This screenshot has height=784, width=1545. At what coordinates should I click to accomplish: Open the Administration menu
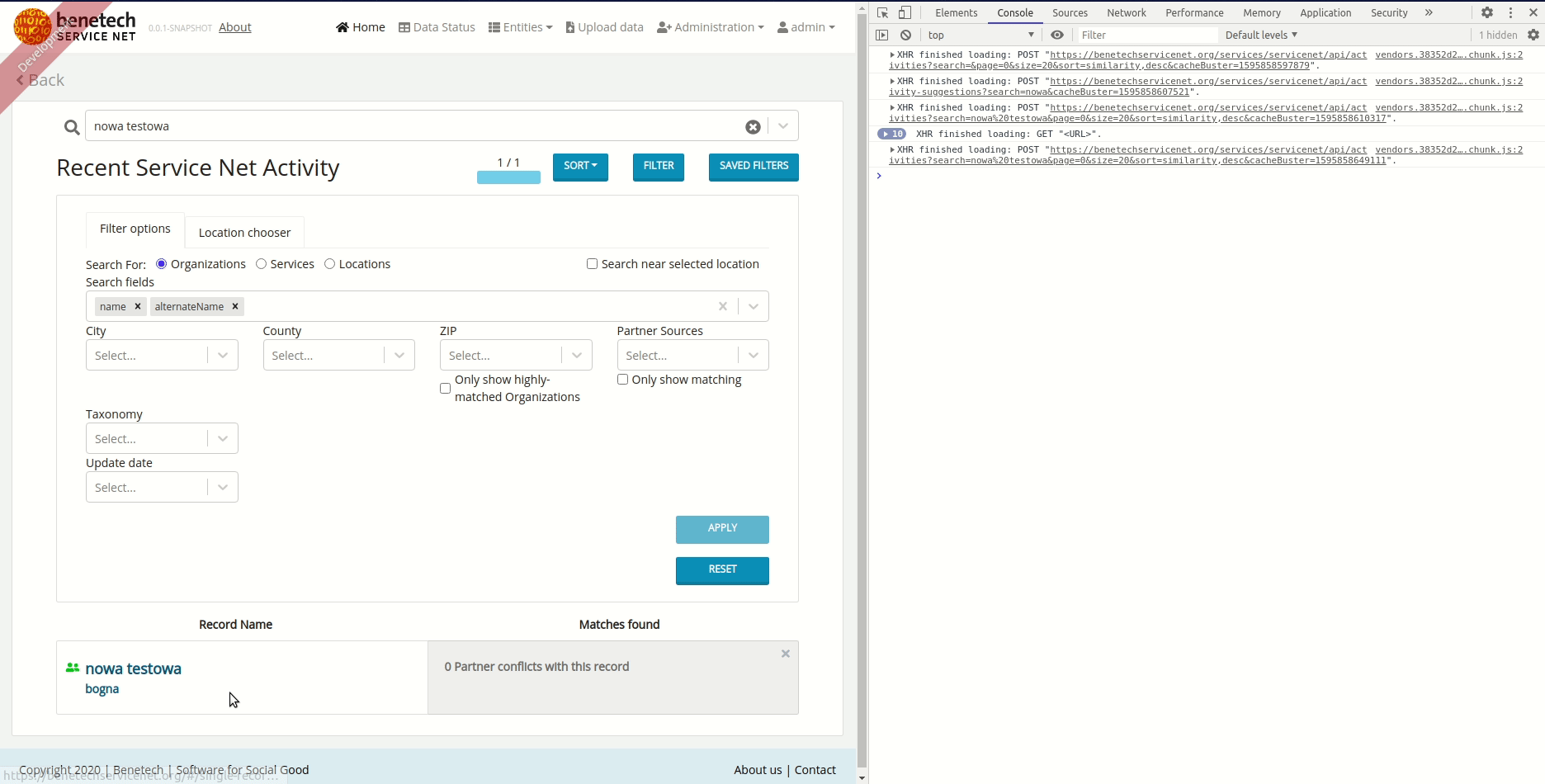click(710, 27)
